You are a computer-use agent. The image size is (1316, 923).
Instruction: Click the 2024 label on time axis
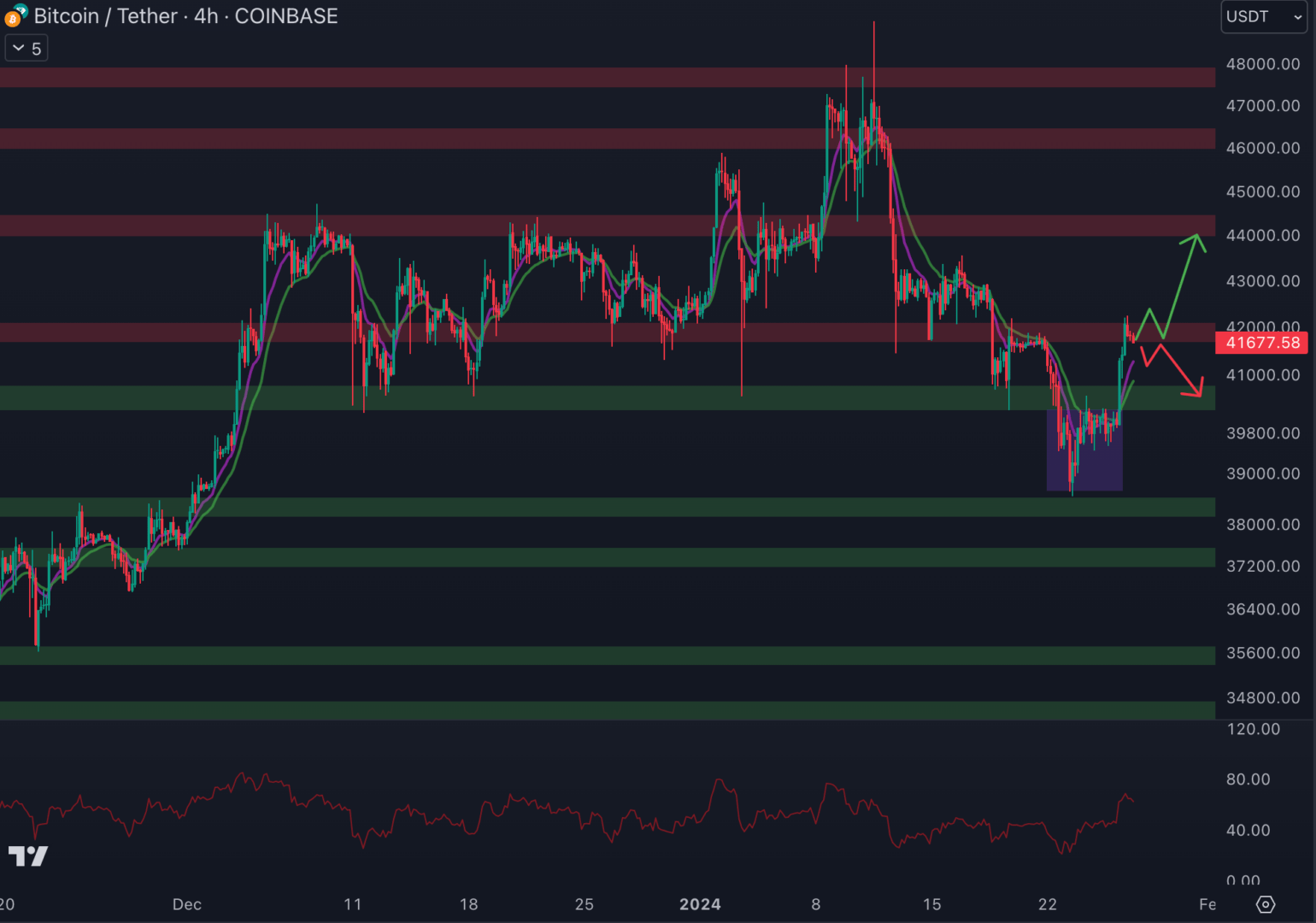pos(700,904)
